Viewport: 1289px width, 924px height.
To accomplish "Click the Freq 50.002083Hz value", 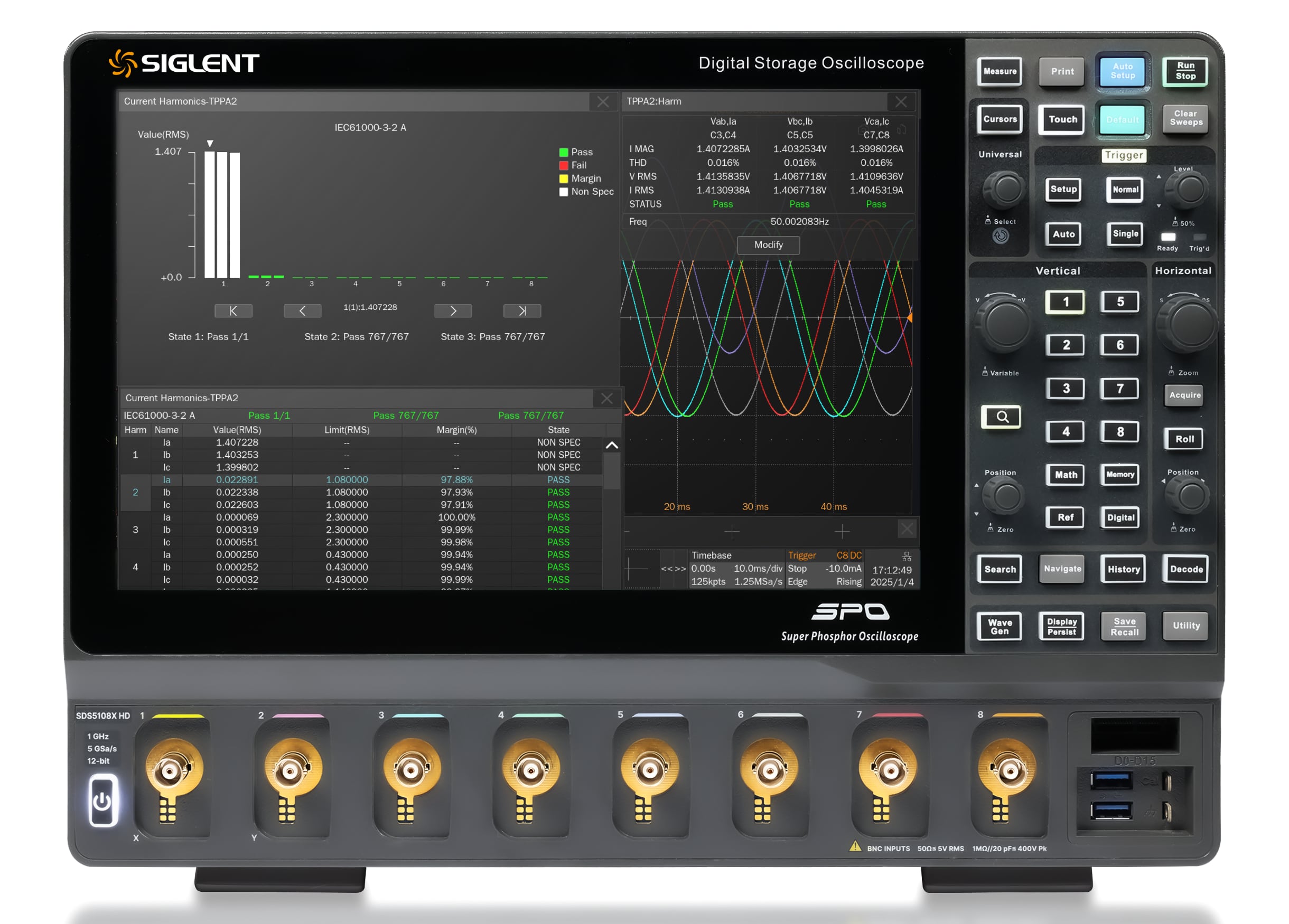I will pyautogui.click(x=799, y=221).
